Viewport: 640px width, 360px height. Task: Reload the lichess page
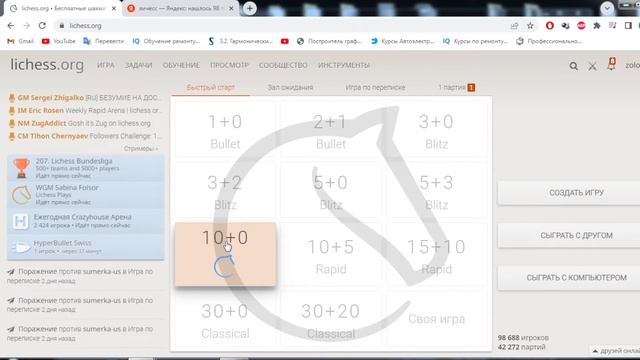pos(42,25)
